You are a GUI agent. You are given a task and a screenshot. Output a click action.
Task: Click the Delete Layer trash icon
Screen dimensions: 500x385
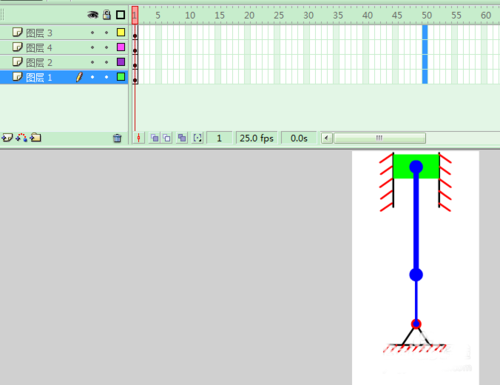point(117,138)
